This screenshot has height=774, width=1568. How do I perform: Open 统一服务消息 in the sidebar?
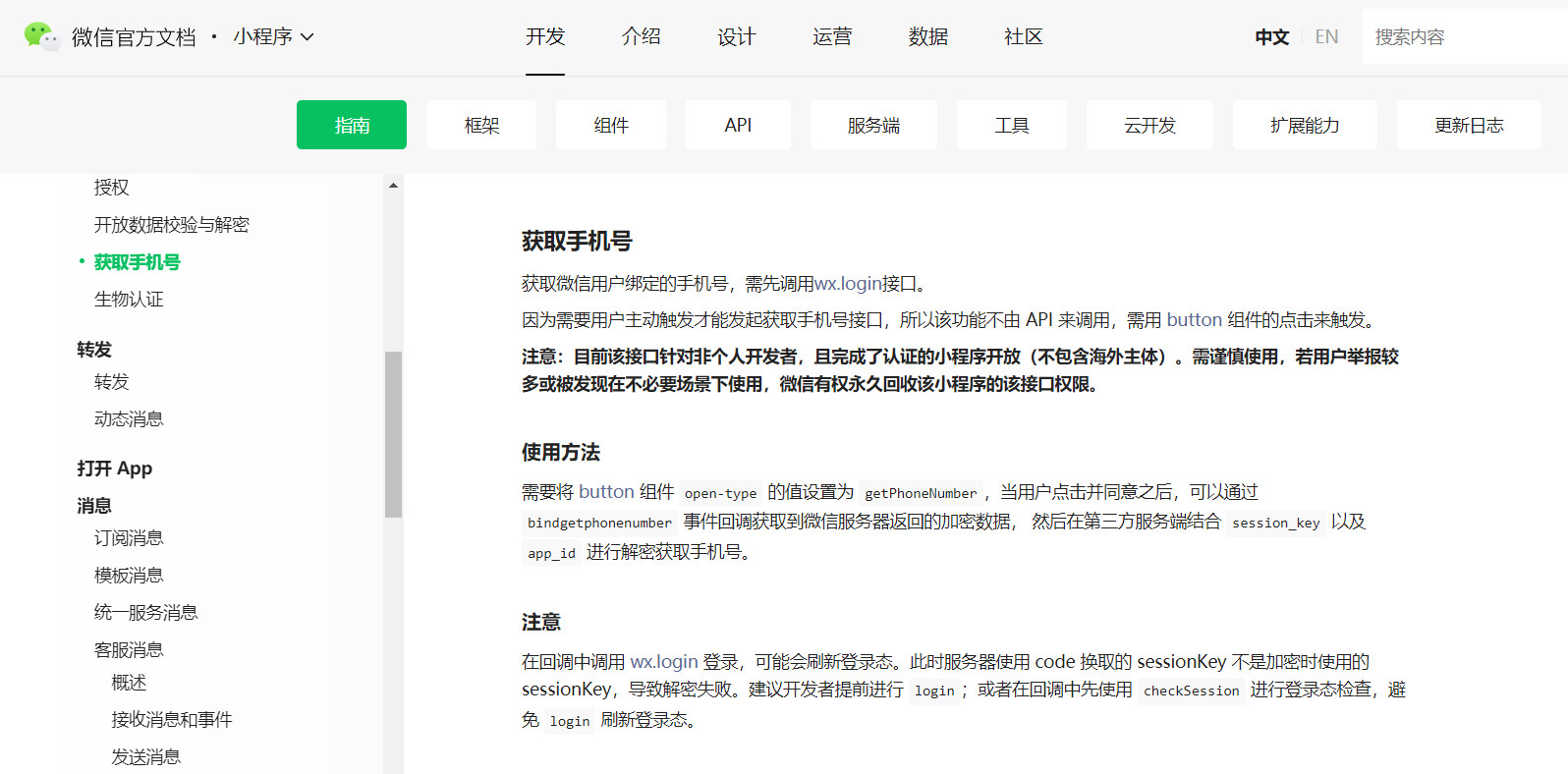(x=146, y=613)
